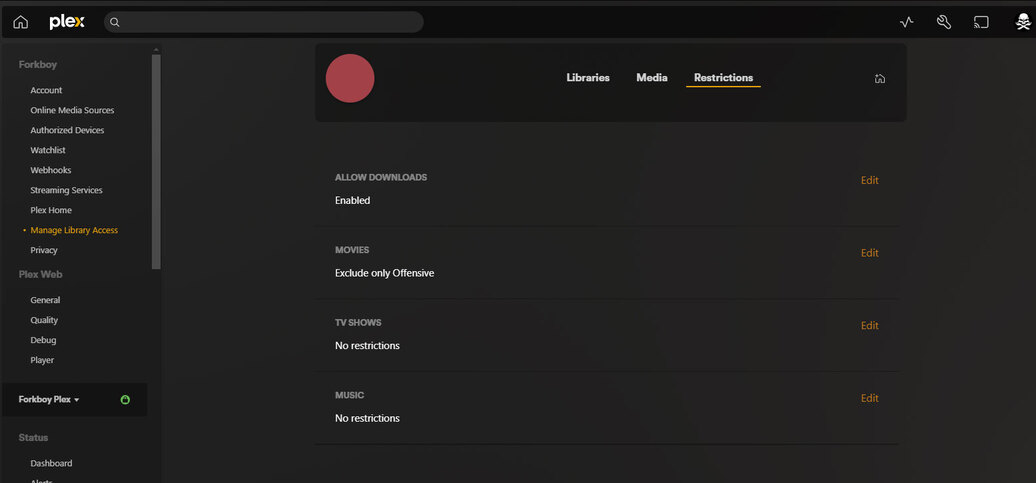Open Authorized Devices in sidebar
1036x483 pixels.
(67, 130)
